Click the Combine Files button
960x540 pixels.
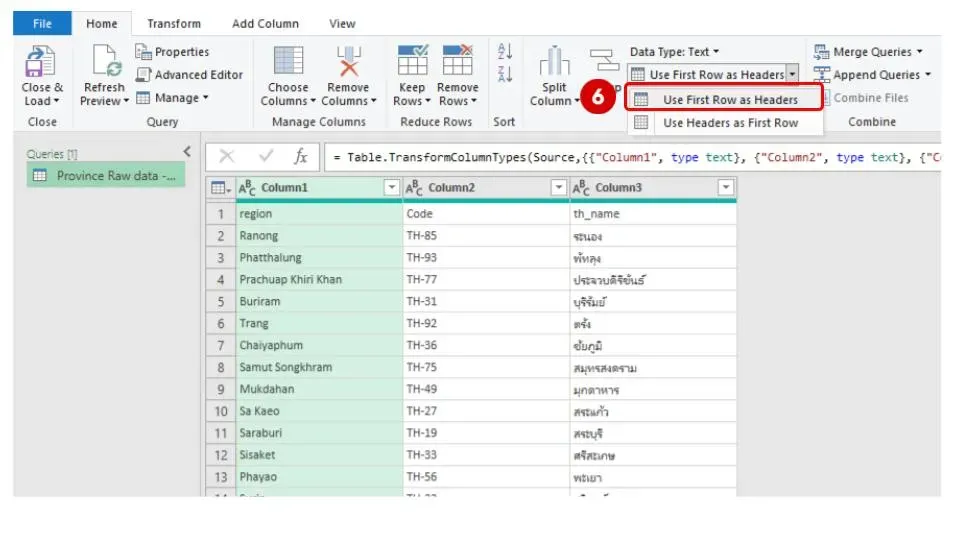(865, 98)
